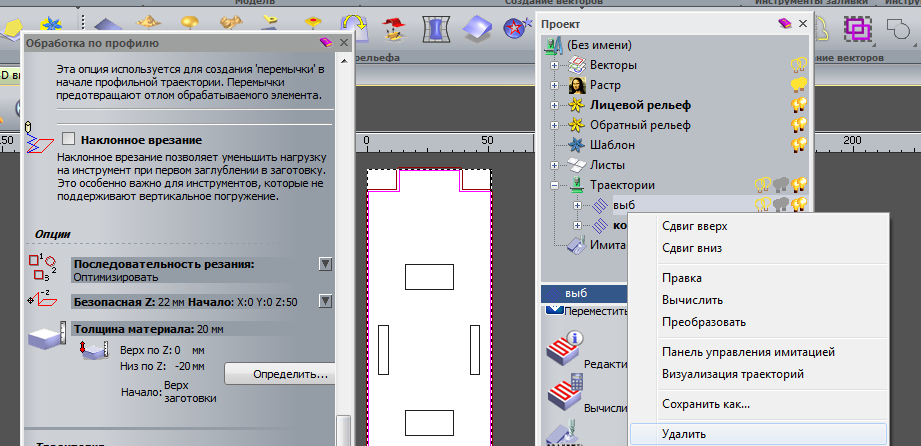This screenshot has height=446, width=921.
Task: Click the Вычислить toolpath calculator icon
Action: coord(564,394)
